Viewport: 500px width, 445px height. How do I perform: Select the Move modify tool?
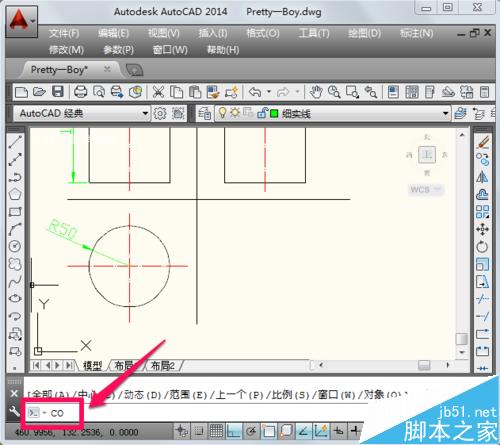pos(482,229)
